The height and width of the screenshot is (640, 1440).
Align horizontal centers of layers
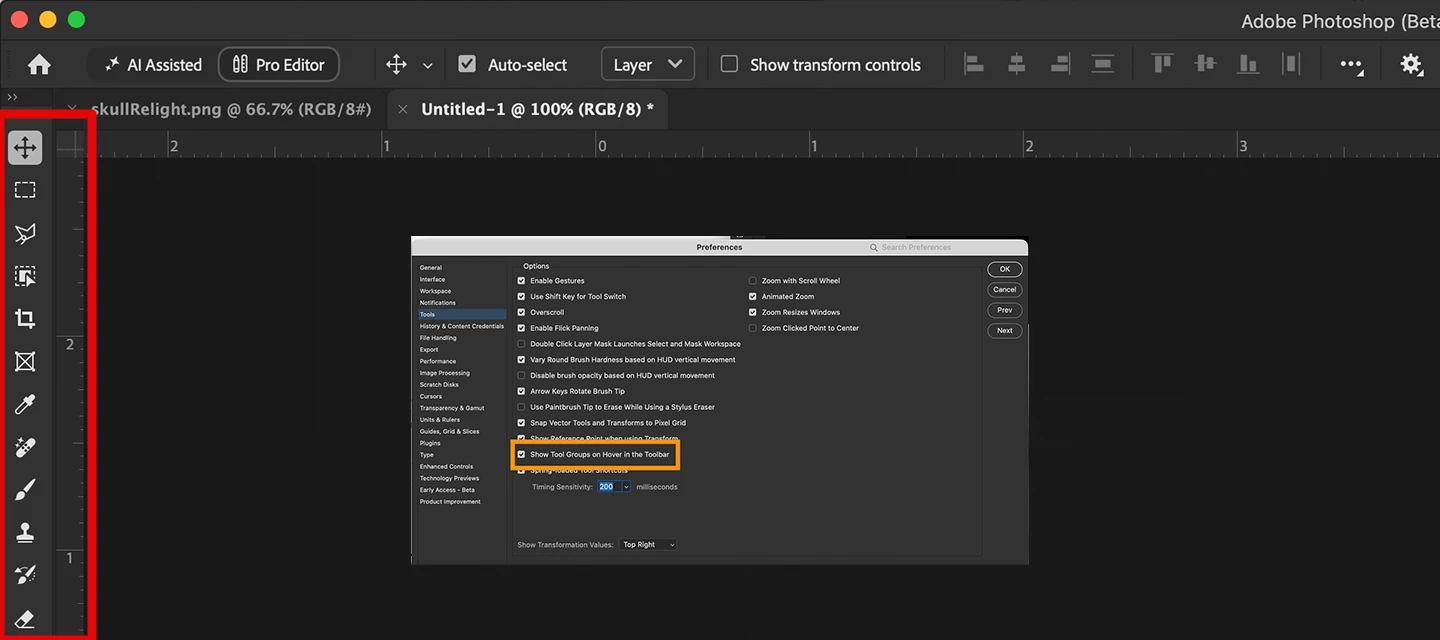1016,64
